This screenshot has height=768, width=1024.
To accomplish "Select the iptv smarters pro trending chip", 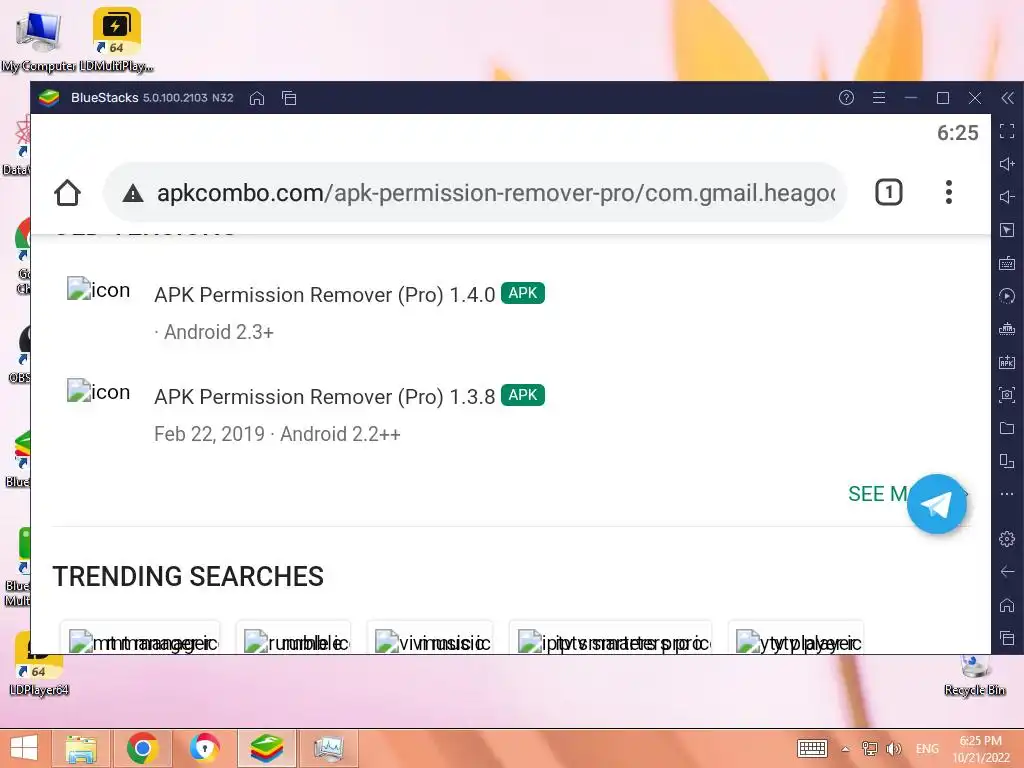I will (611, 638).
